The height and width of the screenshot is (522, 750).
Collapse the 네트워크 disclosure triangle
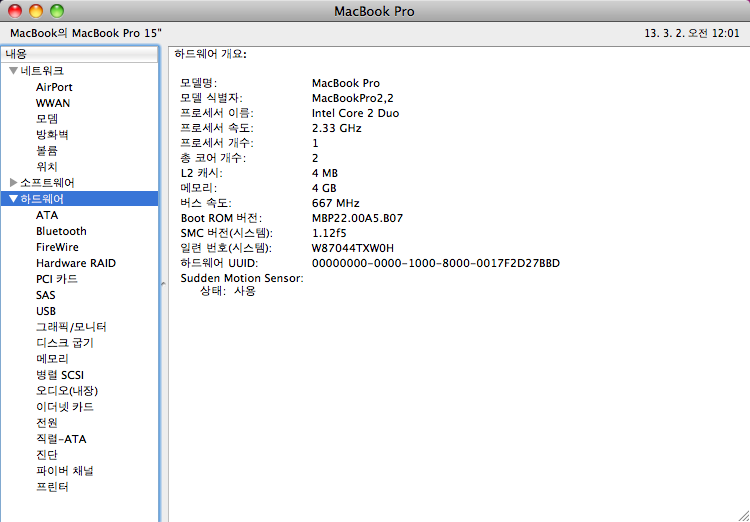coord(14,71)
